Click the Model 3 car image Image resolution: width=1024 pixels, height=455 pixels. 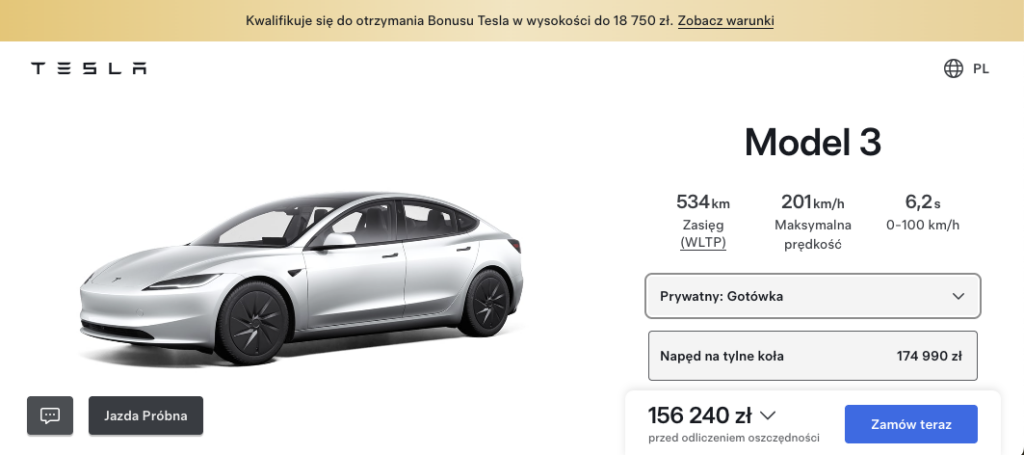tap(302, 279)
